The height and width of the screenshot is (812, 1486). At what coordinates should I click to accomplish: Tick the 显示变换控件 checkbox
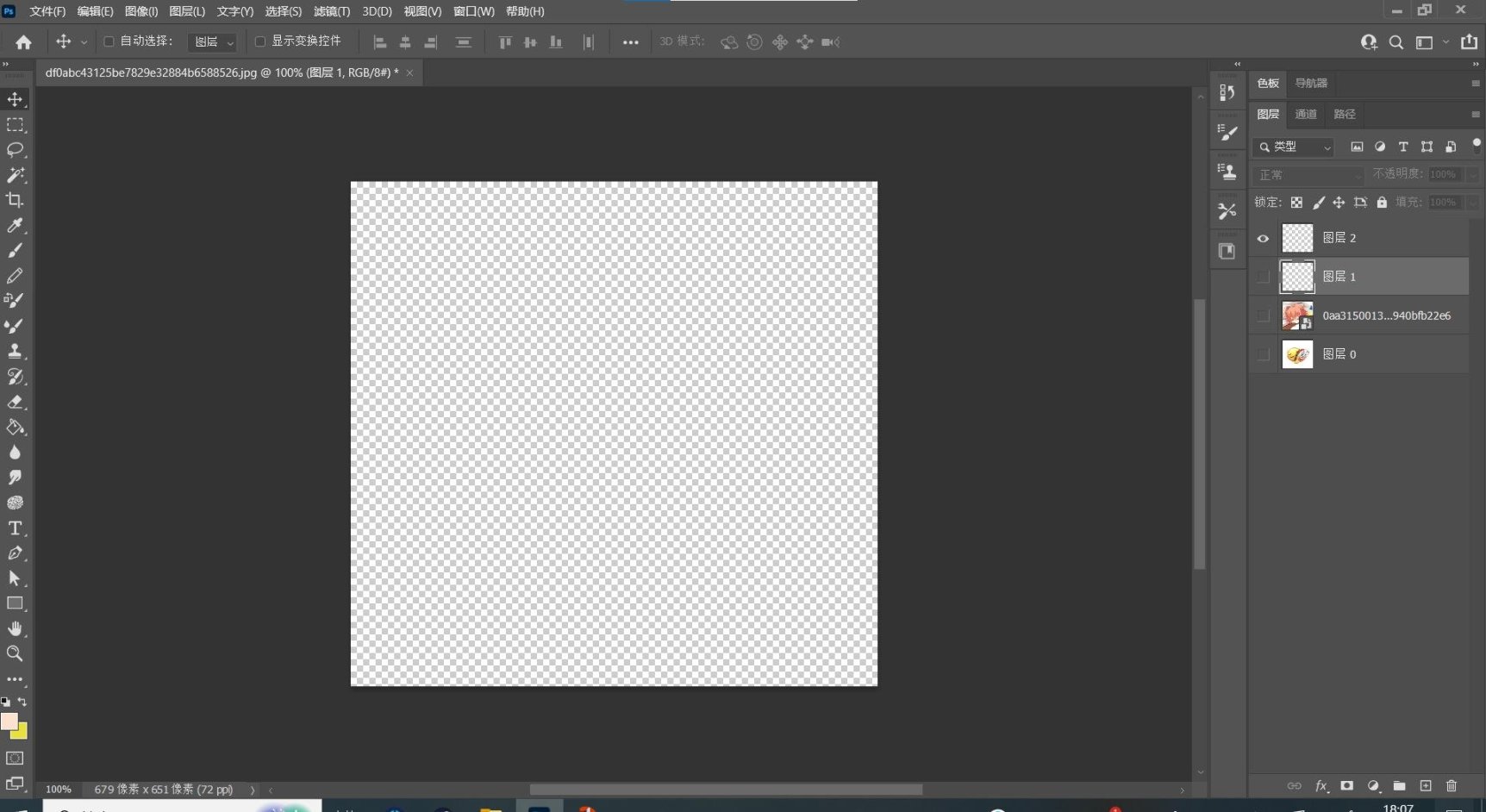(x=260, y=41)
